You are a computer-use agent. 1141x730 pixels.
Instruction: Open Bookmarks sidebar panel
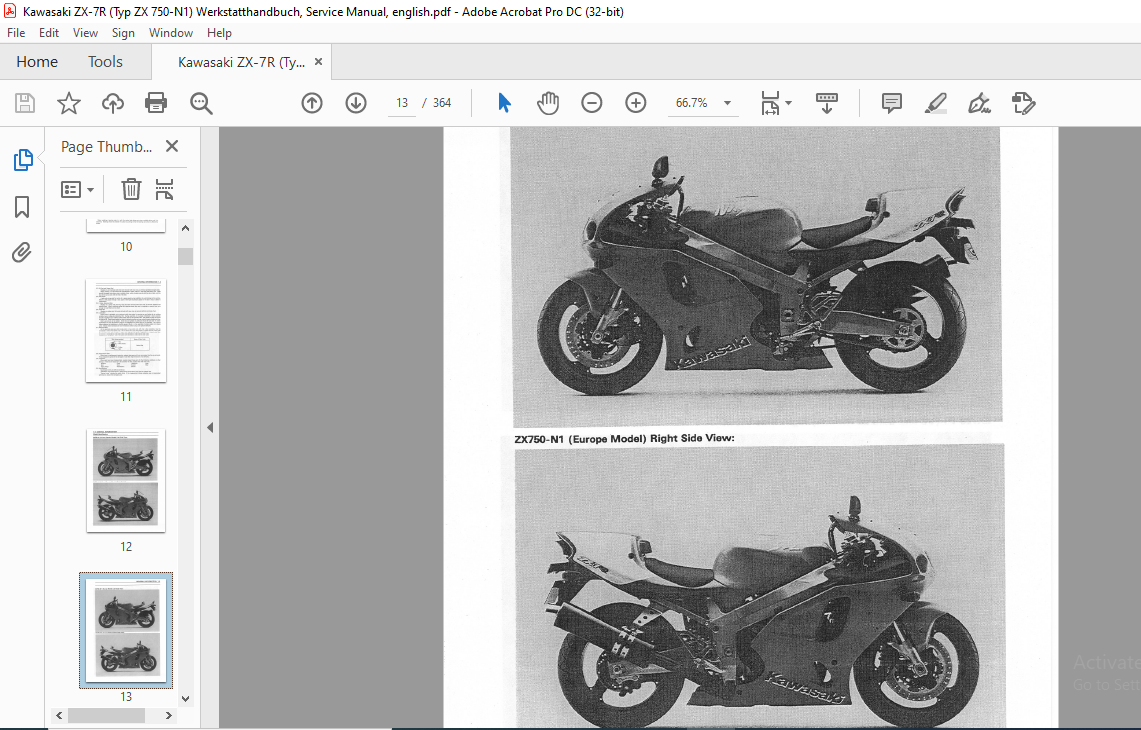22,207
